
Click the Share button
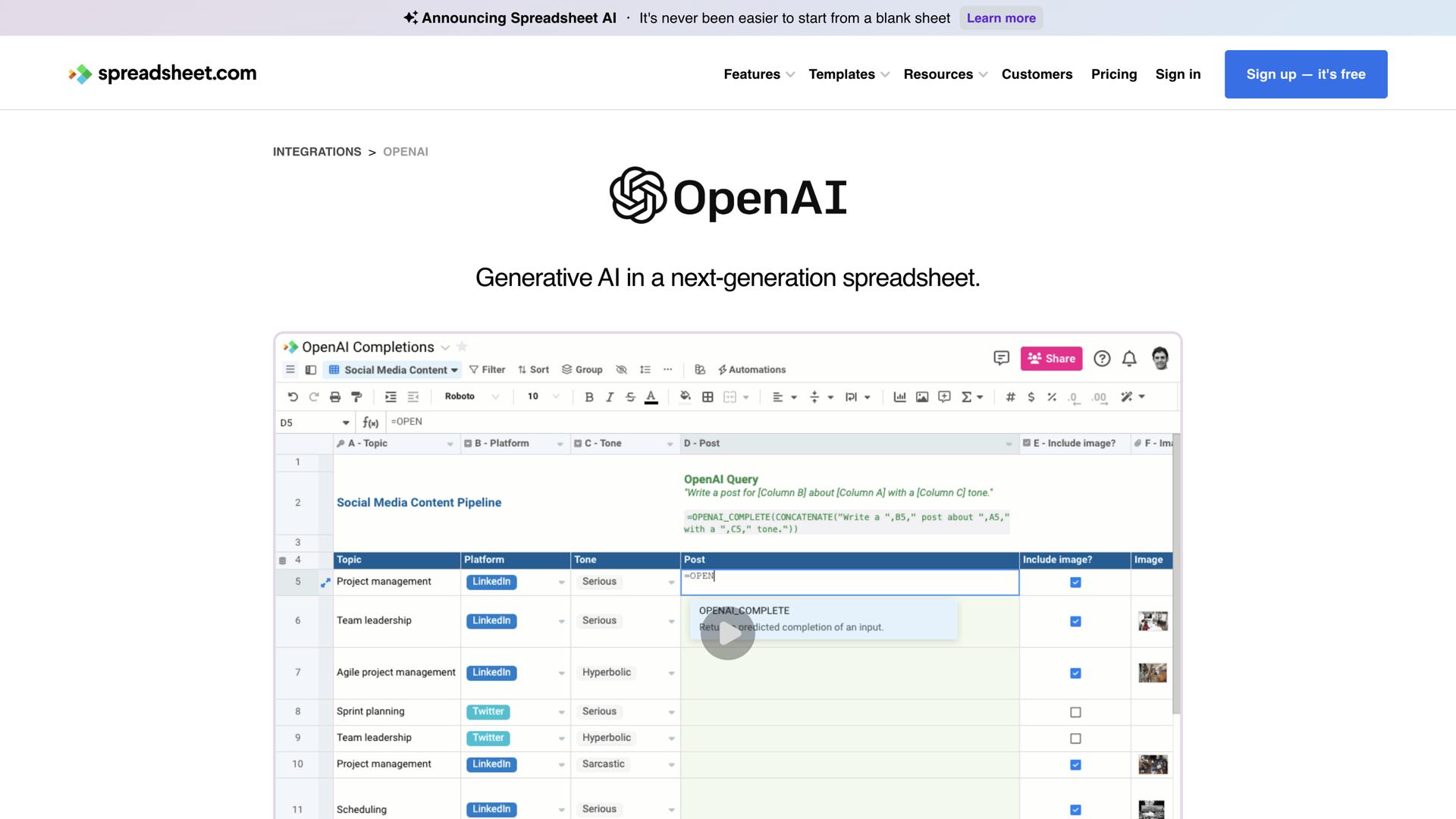pyautogui.click(x=1051, y=358)
